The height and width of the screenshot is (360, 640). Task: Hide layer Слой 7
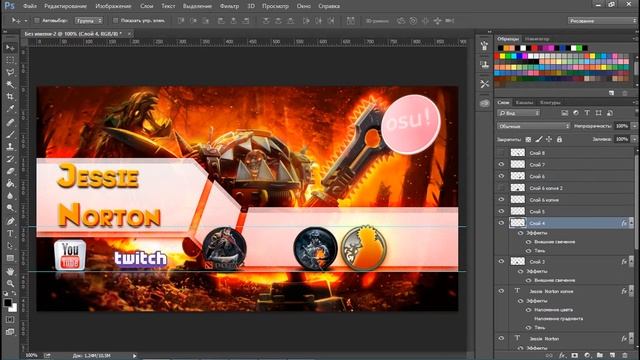click(501, 164)
